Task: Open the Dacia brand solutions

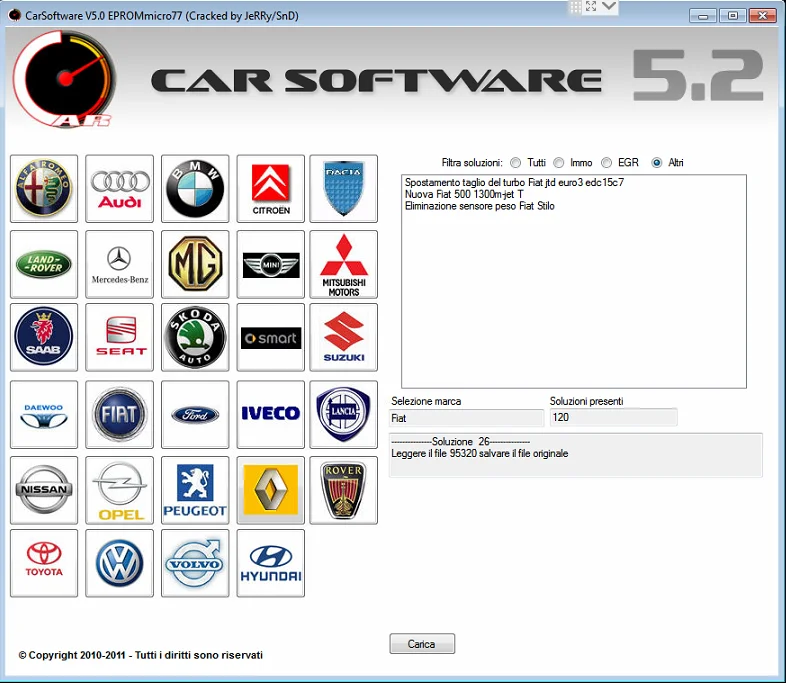Action: tap(343, 188)
